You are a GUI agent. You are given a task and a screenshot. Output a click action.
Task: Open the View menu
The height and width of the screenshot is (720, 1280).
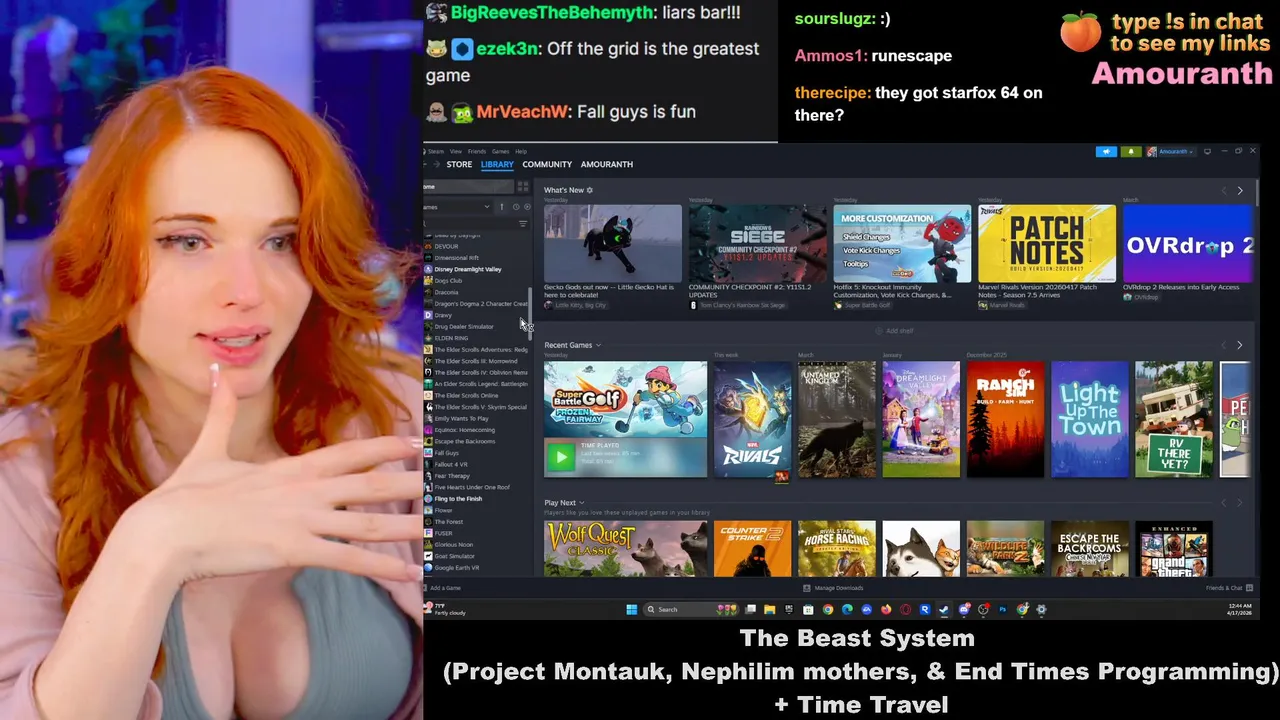click(x=456, y=151)
